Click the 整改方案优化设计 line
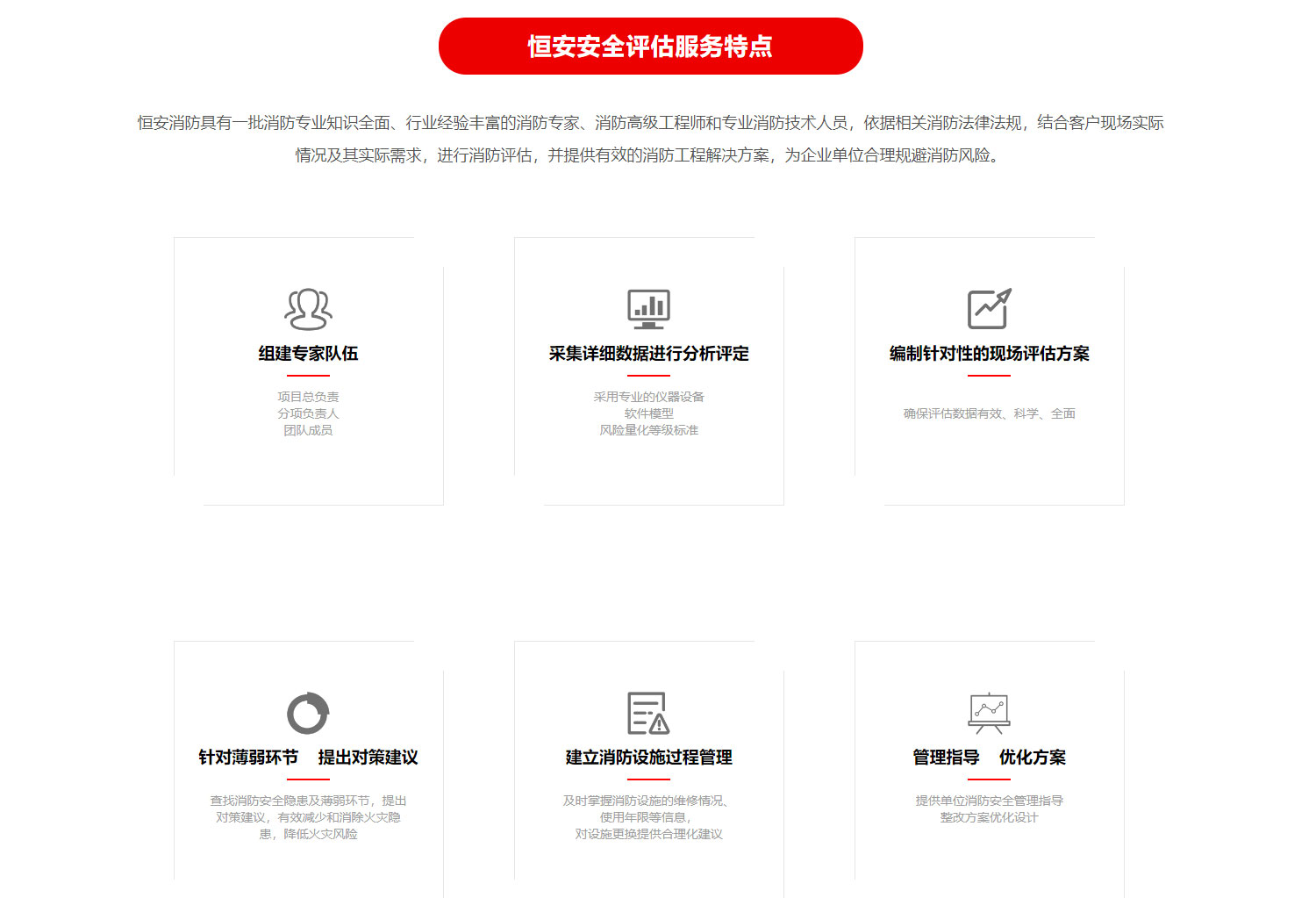Image resolution: width=1316 pixels, height=898 pixels. [990, 817]
